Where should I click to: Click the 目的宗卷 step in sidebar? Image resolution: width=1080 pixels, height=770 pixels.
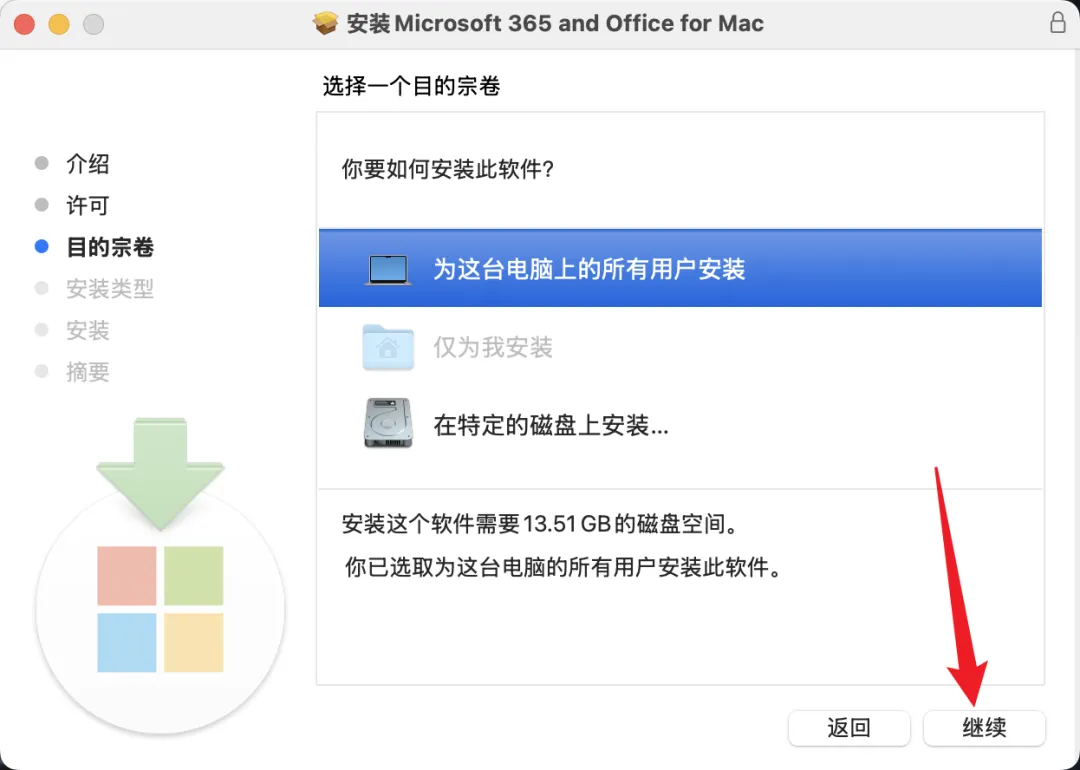pyautogui.click(x=110, y=247)
